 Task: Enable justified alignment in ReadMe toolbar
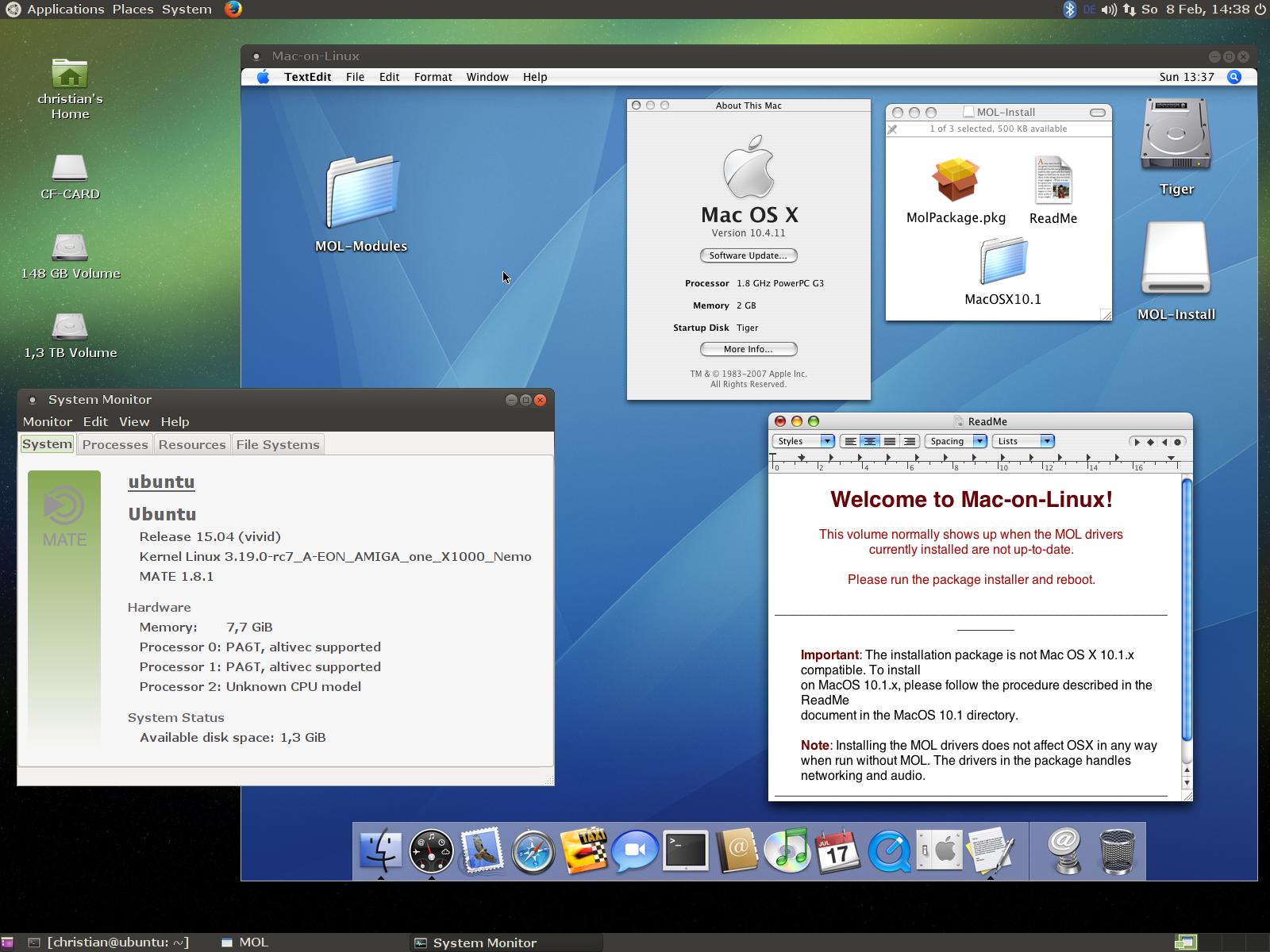click(890, 442)
